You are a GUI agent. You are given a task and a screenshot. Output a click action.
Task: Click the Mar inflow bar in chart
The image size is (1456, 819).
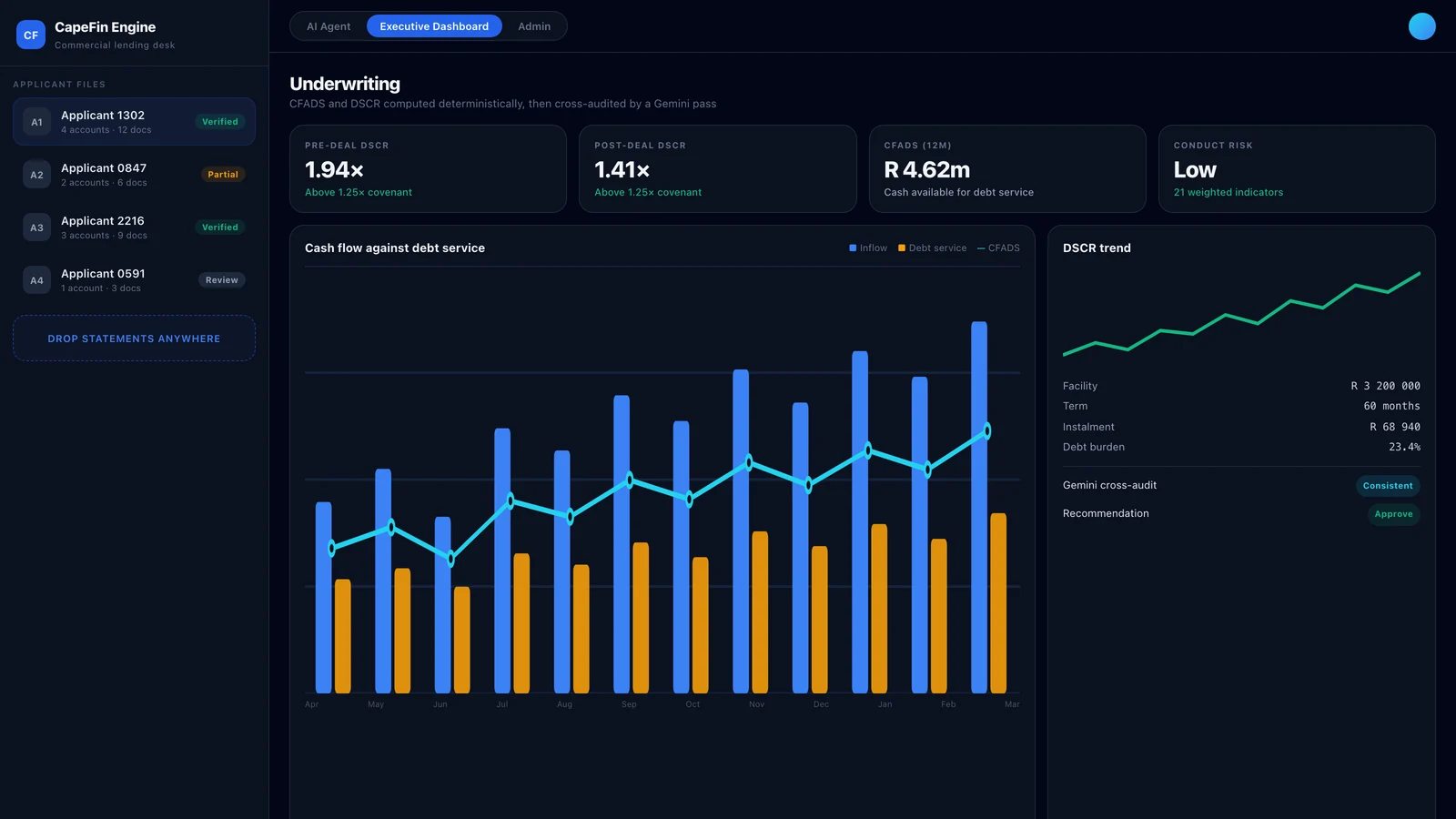click(x=979, y=507)
